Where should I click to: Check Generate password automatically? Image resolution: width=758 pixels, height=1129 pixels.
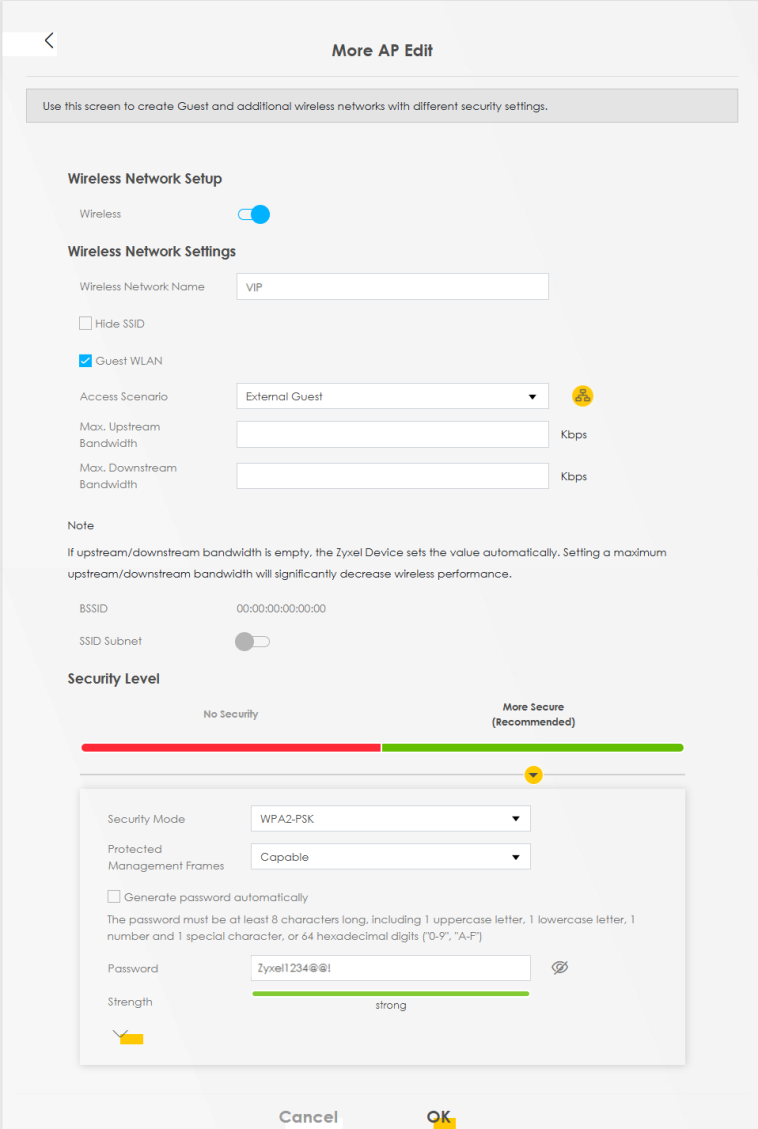tap(114, 897)
